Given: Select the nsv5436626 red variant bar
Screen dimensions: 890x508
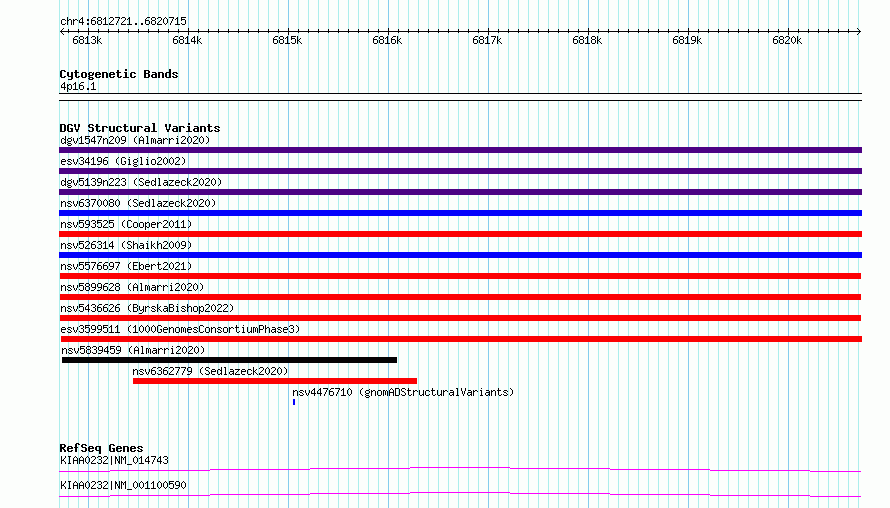Looking at the screenshot, I should click(x=460, y=318).
